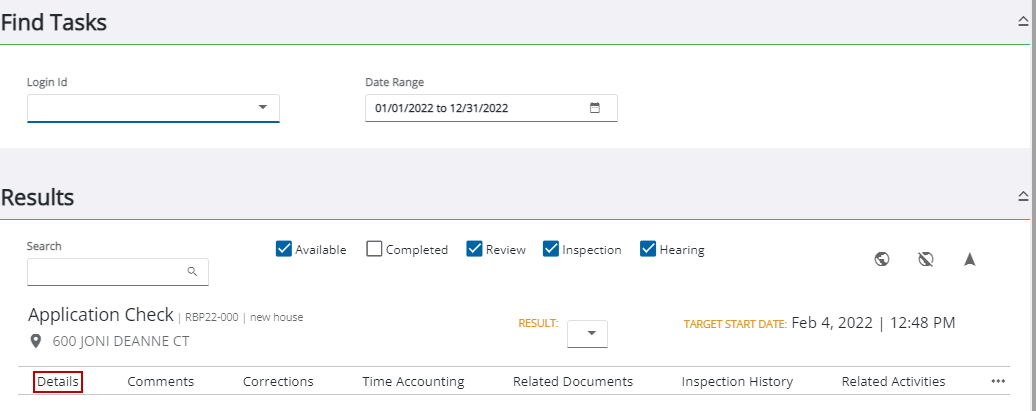Toggle the Inspection filter checkbox

[551, 249]
